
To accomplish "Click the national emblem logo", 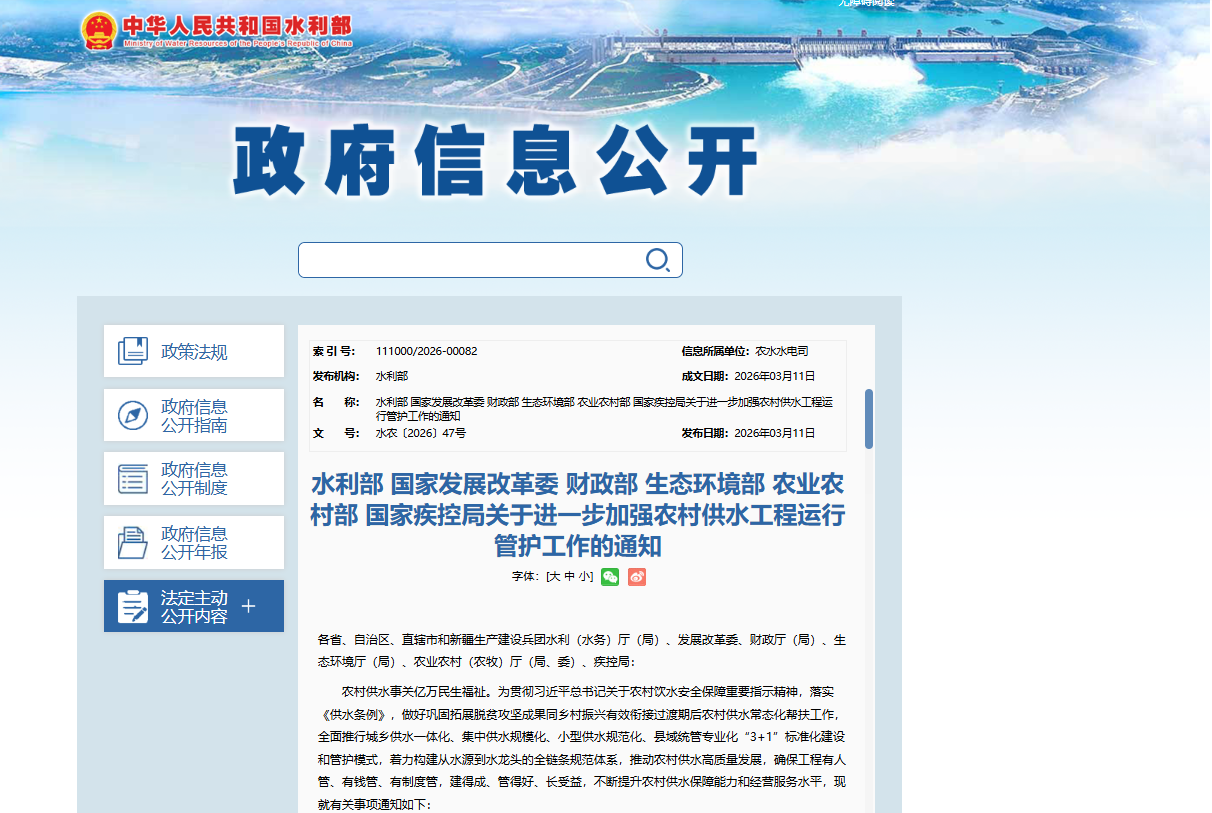I will pyautogui.click(x=99, y=30).
